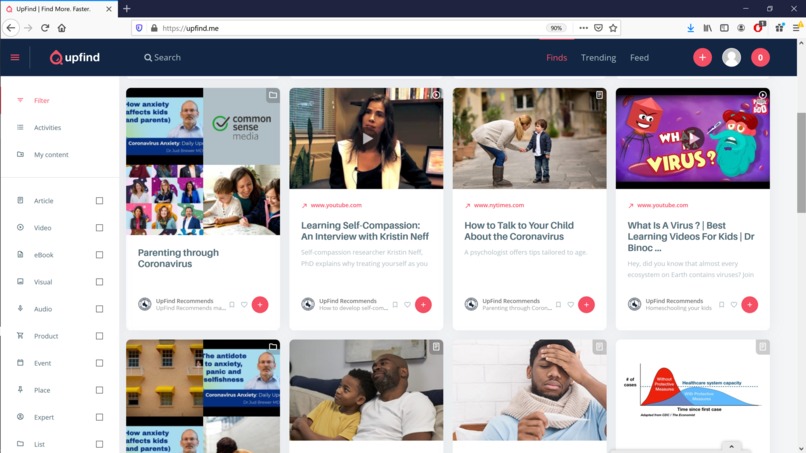Click the Audio microphone icon in sidebar

20,309
